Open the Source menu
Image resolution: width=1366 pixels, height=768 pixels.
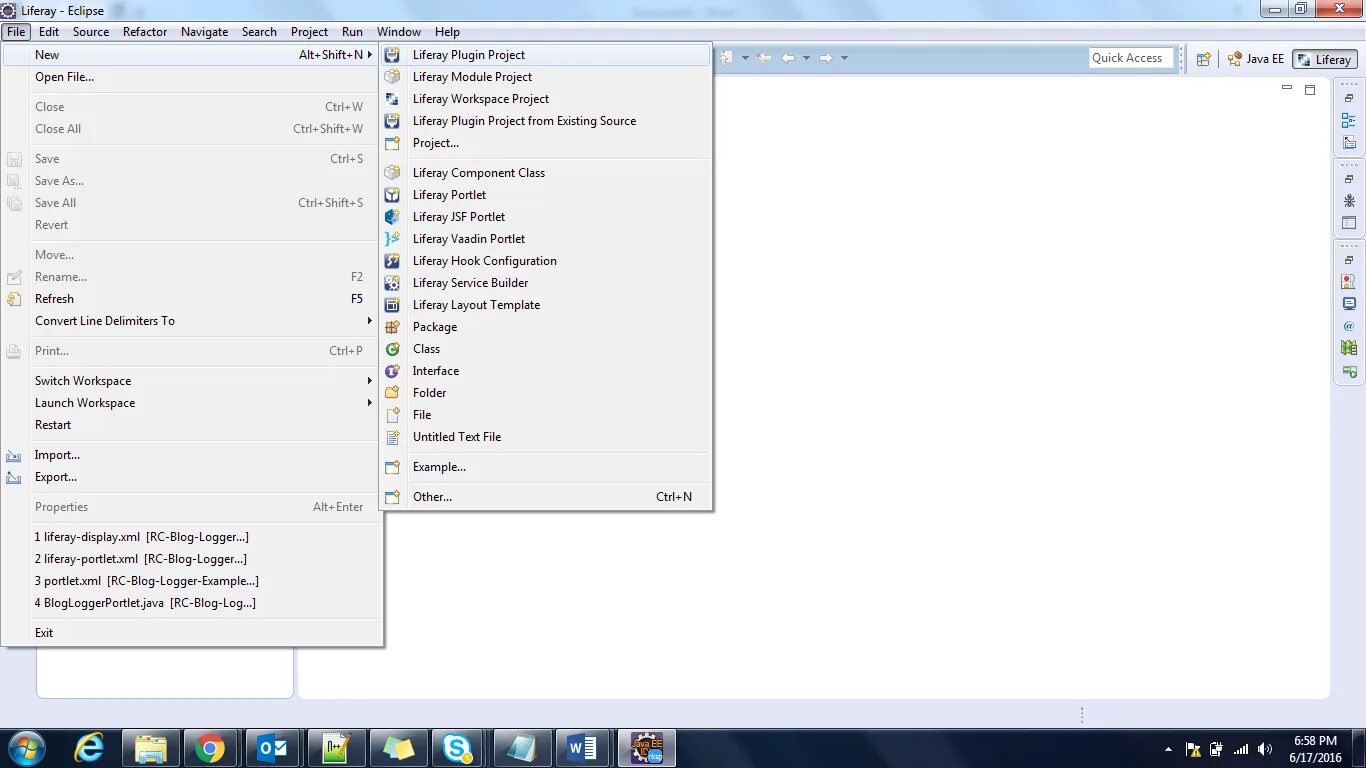(91, 32)
